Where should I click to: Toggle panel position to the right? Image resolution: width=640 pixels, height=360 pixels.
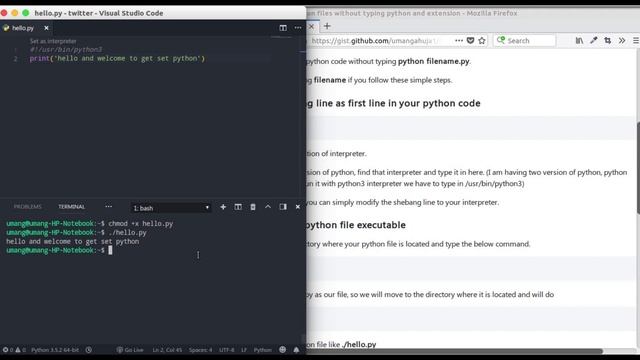click(283, 207)
